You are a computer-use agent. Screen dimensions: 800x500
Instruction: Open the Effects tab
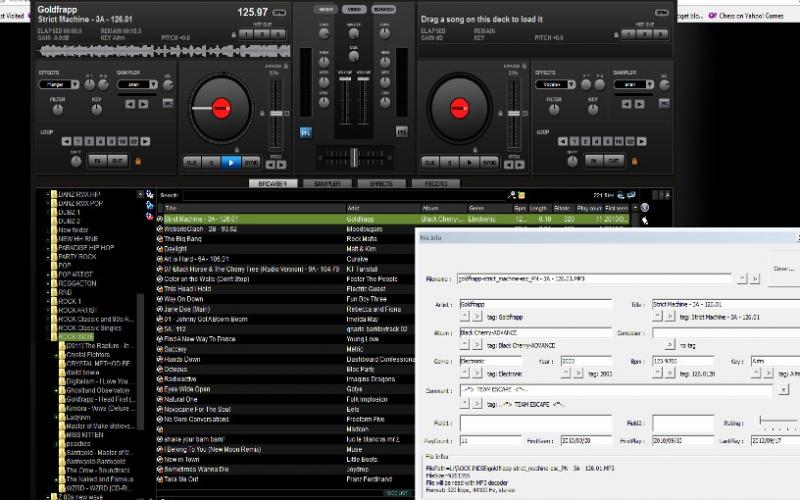[x=380, y=184]
